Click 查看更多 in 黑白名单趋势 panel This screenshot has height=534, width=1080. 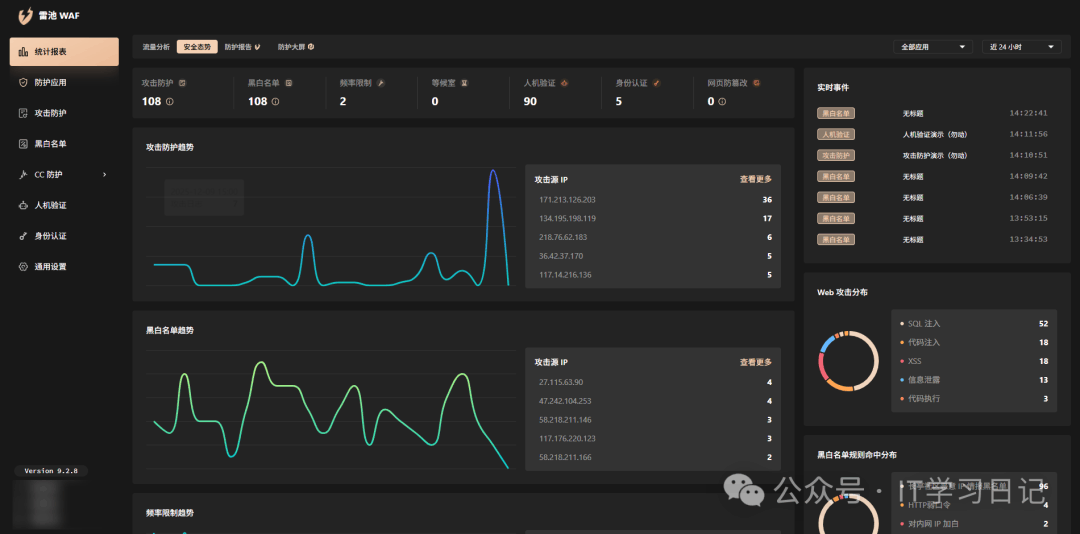click(755, 362)
